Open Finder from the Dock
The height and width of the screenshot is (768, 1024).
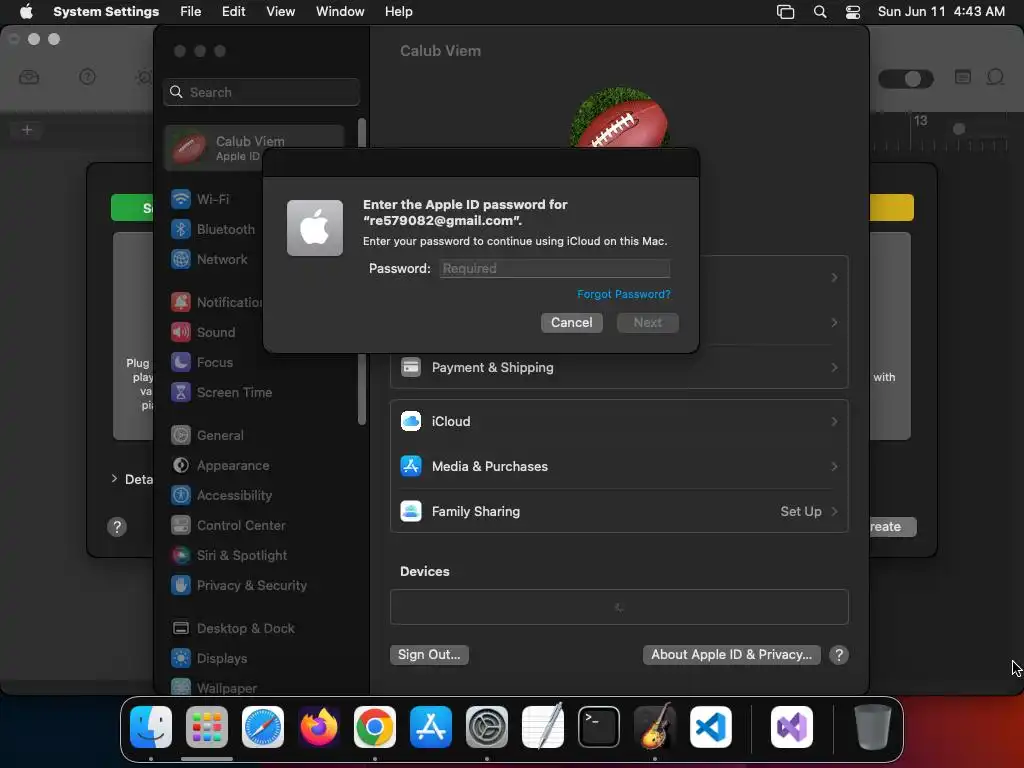pyautogui.click(x=151, y=727)
